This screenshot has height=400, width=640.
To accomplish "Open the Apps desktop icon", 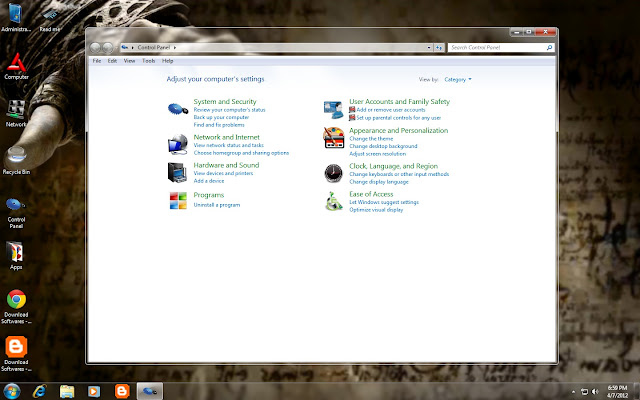I will pyautogui.click(x=16, y=256).
